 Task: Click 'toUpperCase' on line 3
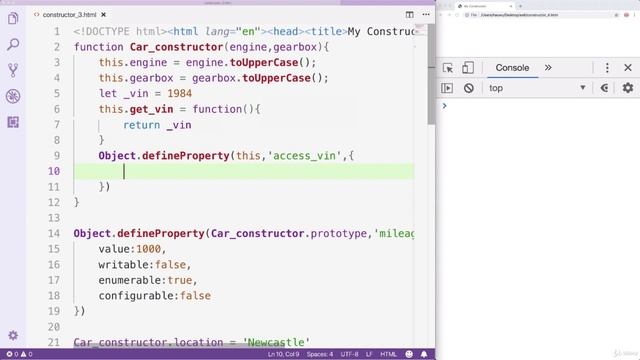264,62
